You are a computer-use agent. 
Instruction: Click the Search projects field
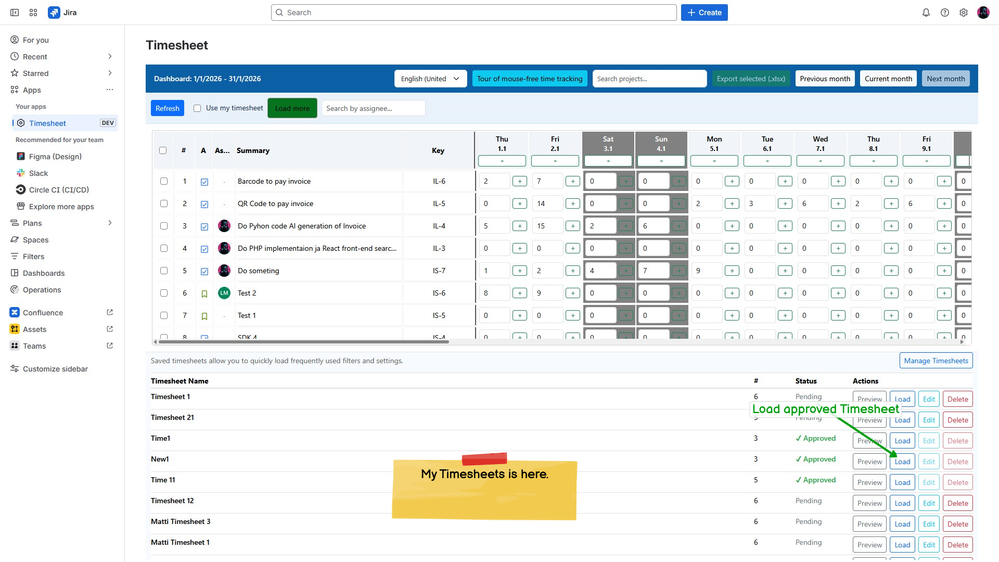point(649,78)
